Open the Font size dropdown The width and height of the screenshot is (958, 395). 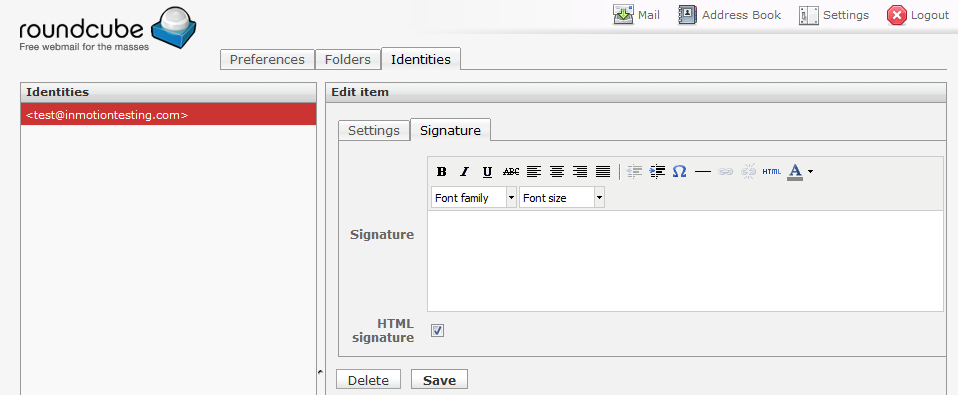tap(562, 198)
